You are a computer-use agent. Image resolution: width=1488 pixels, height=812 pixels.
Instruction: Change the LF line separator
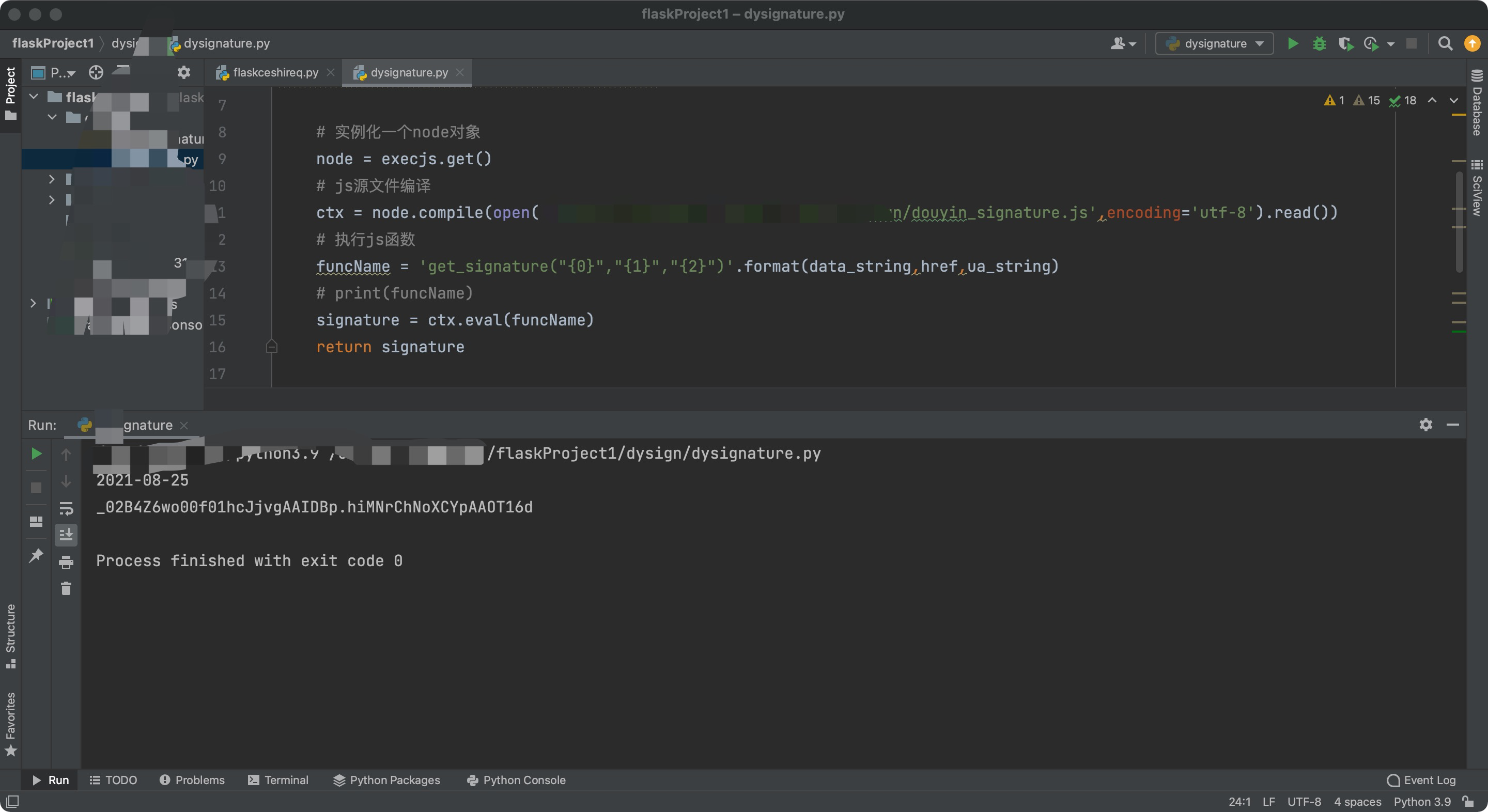(x=1268, y=802)
